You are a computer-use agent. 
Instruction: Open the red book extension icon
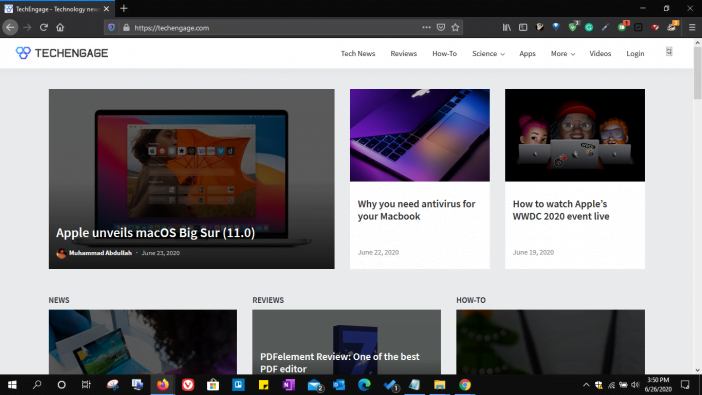(x=655, y=27)
